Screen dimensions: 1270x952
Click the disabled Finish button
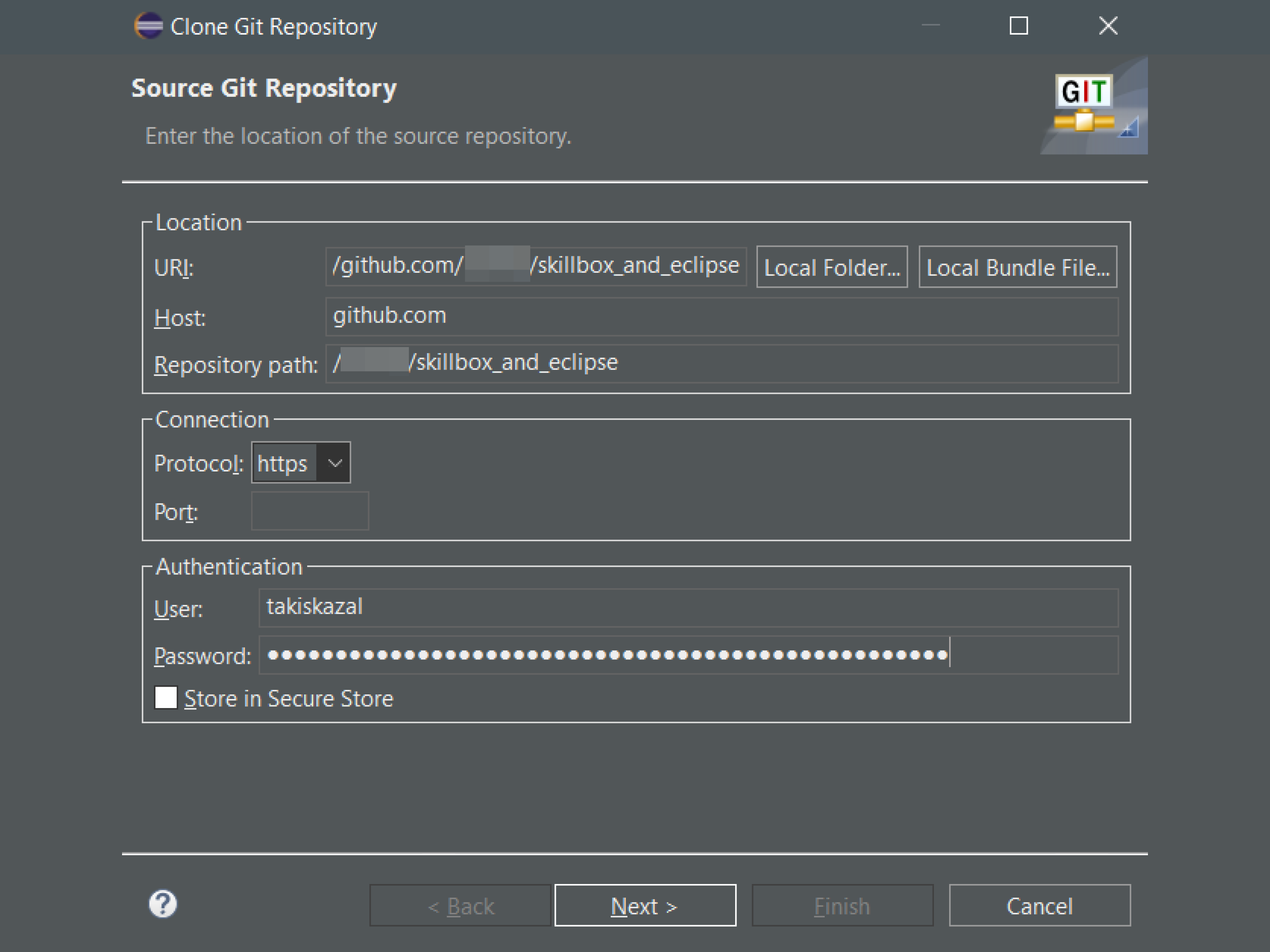[x=842, y=905]
